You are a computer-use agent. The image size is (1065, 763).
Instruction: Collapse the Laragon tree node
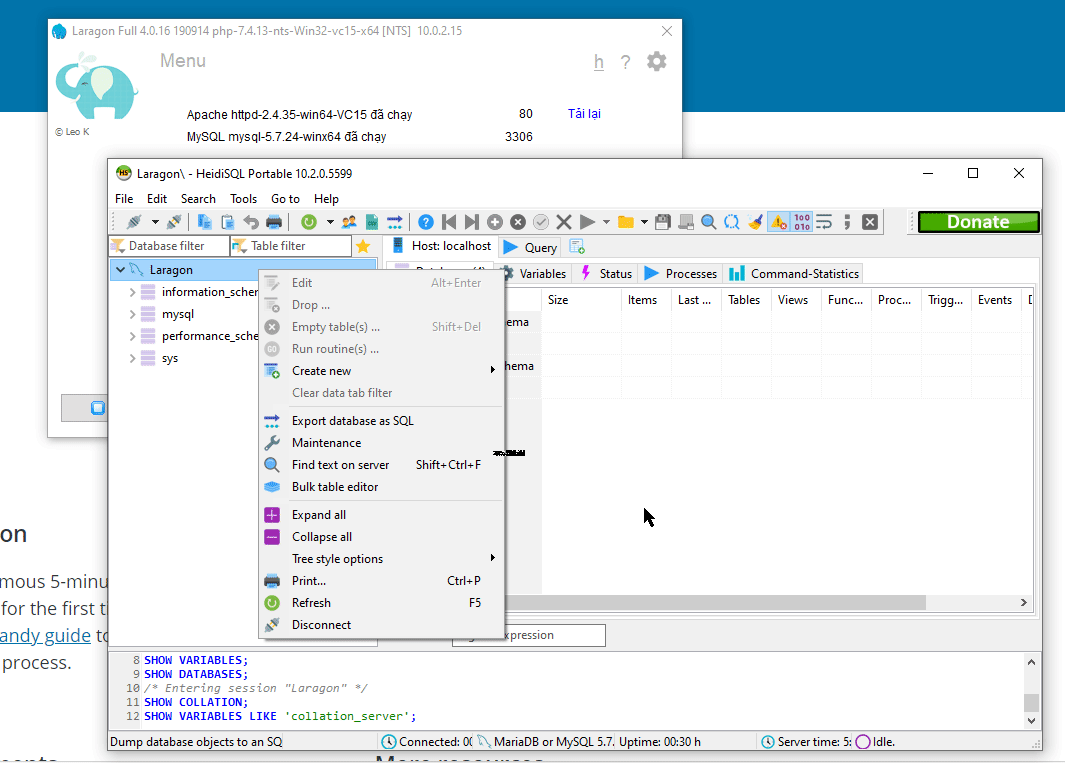pos(120,270)
